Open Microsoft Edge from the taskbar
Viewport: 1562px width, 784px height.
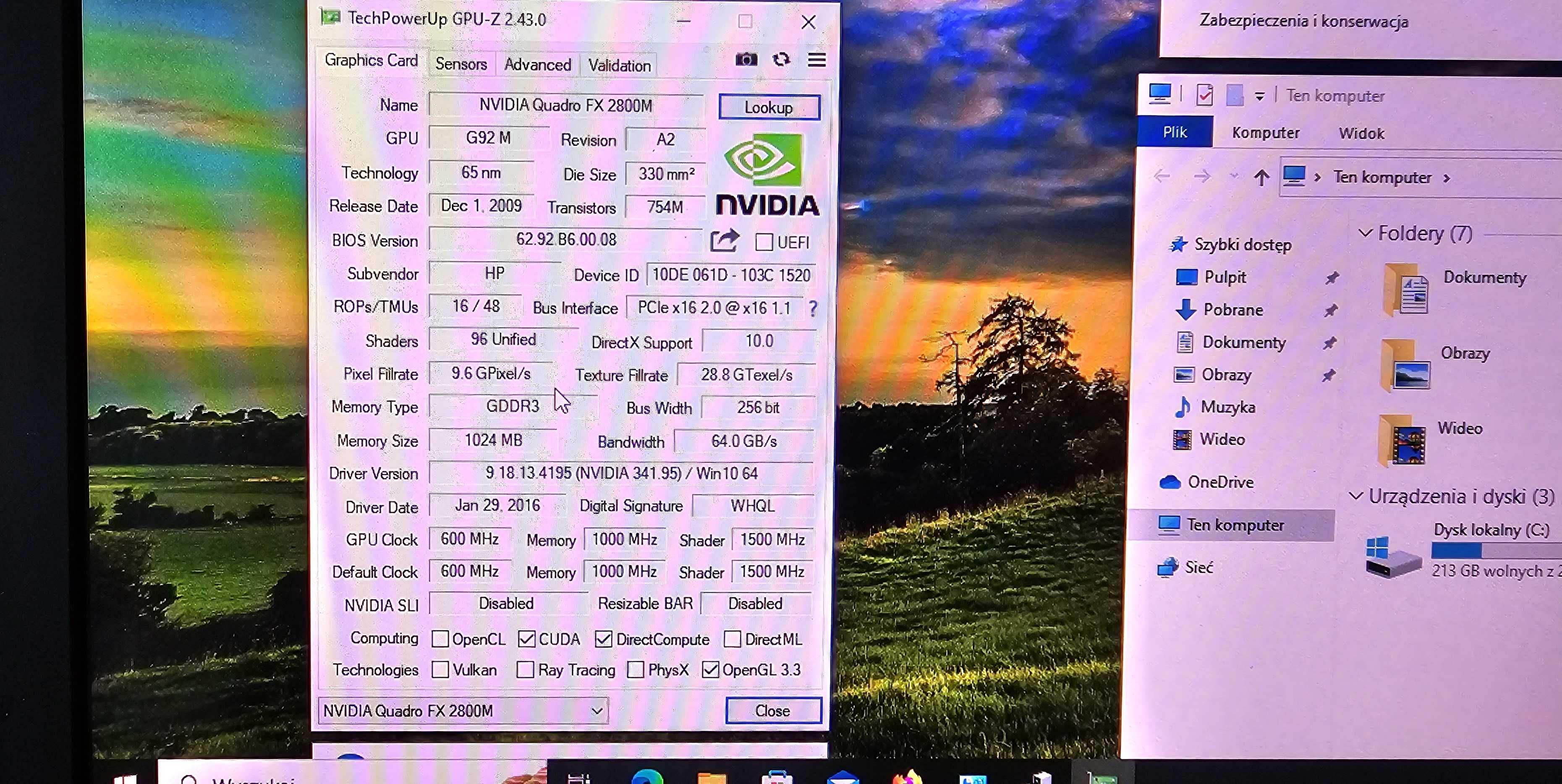pyautogui.click(x=647, y=777)
